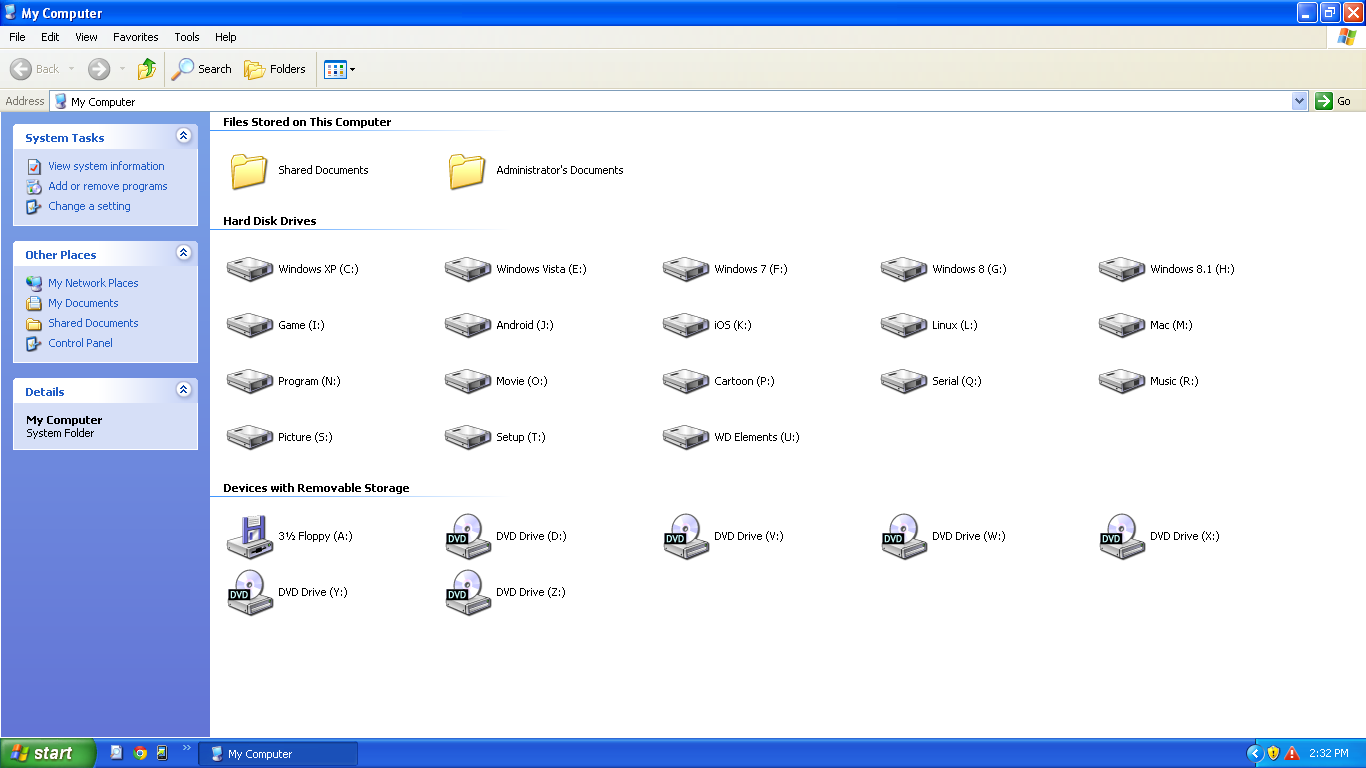The width and height of the screenshot is (1366, 768).
Task: Click View system information link
Action: (106, 166)
